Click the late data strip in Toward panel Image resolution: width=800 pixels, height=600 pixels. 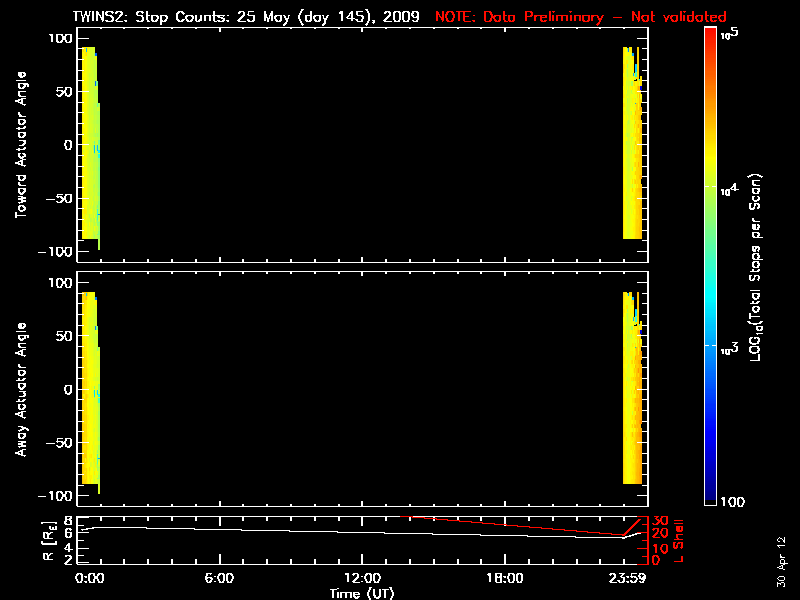point(633,143)
